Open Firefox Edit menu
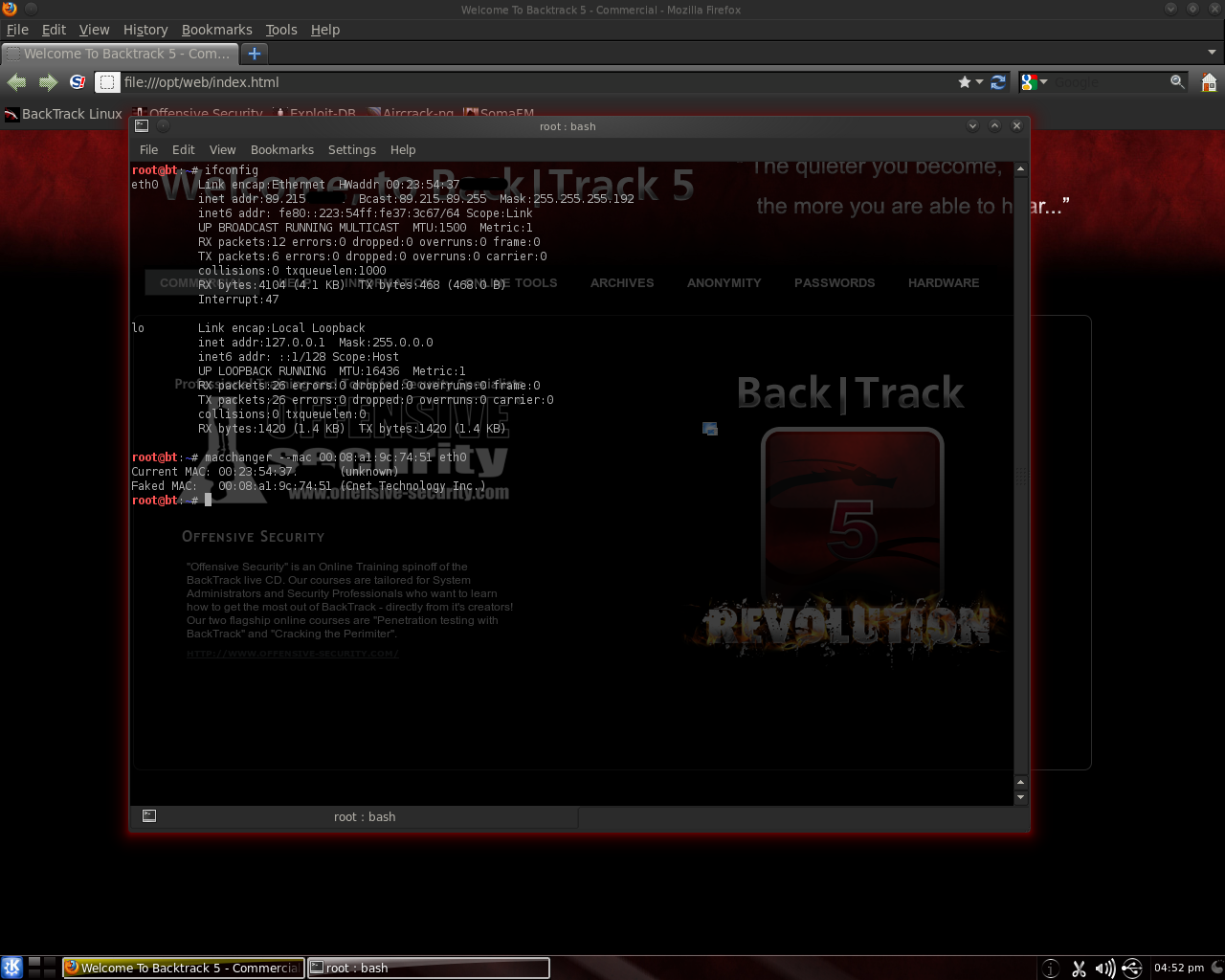Image resolution: width=1225 pixels, height=980 pixels. click(x=54, y=30)
